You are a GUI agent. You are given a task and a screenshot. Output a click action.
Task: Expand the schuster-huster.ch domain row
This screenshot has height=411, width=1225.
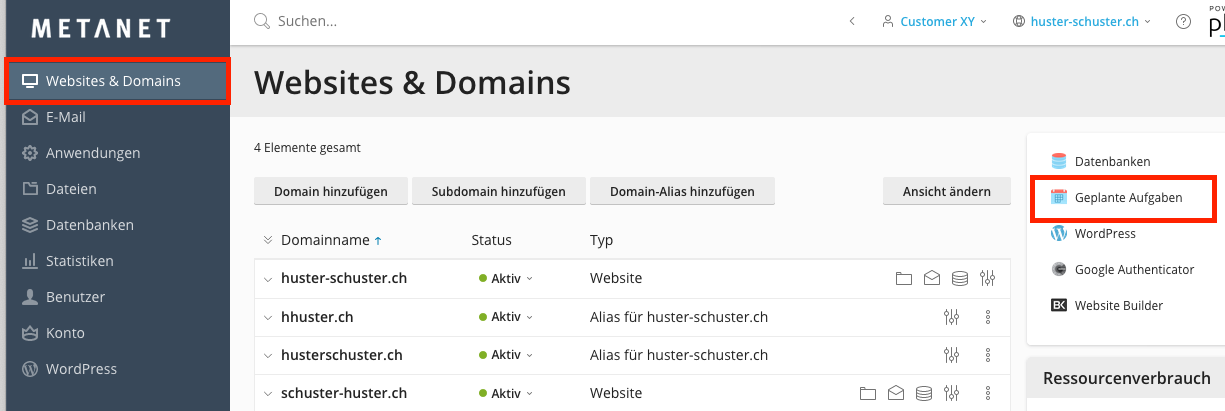268,393
